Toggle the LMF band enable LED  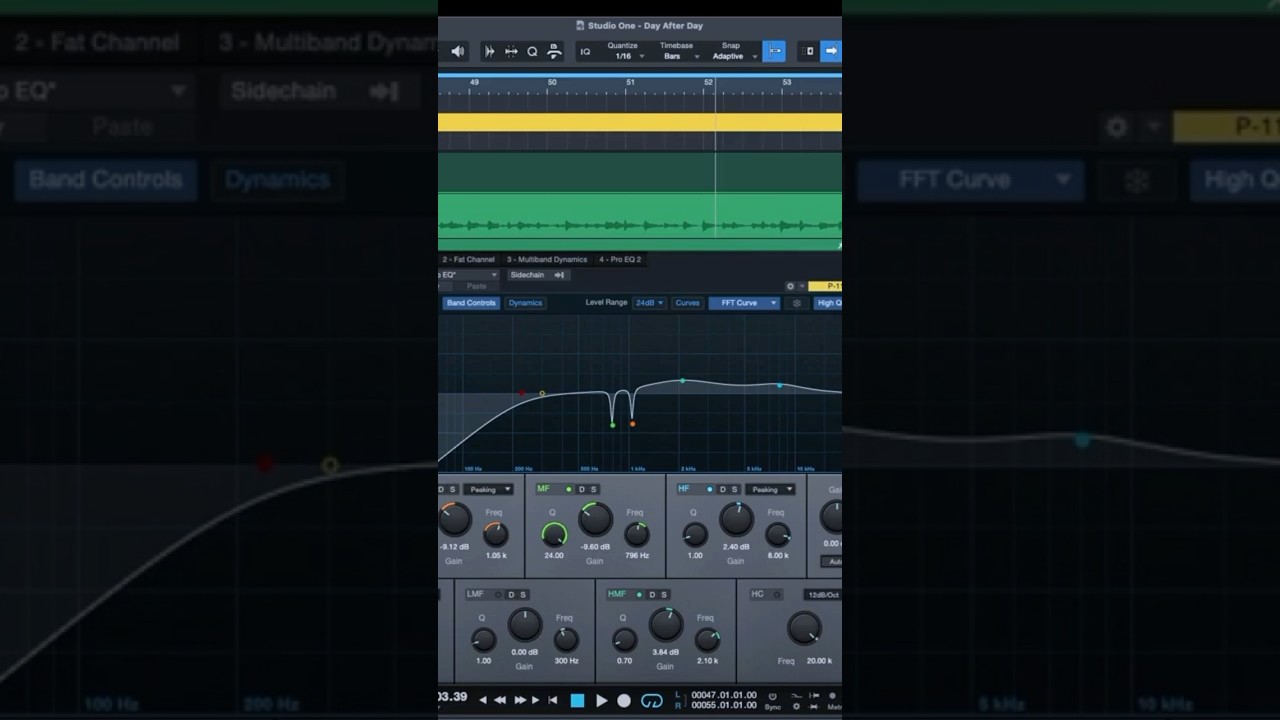point(498,594)
